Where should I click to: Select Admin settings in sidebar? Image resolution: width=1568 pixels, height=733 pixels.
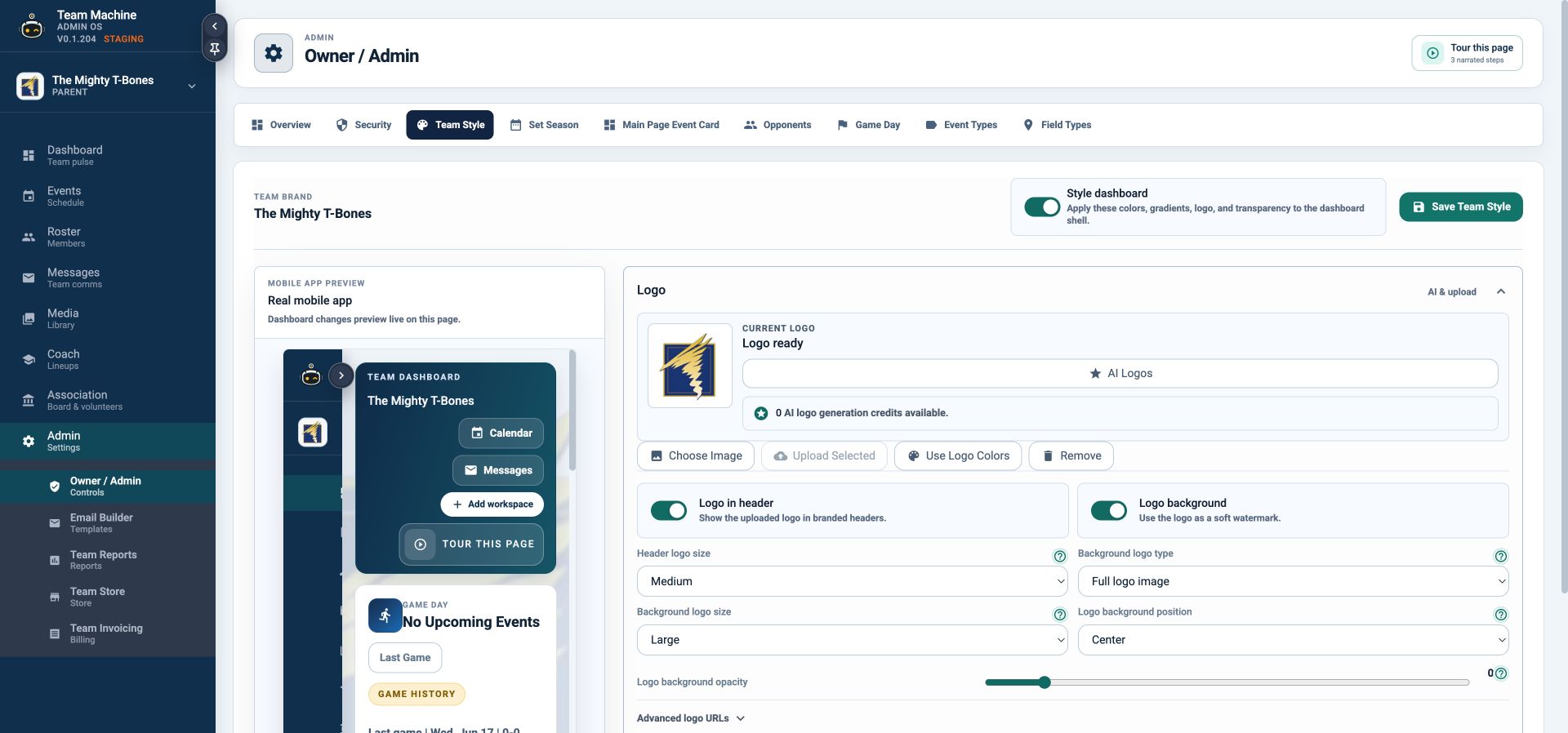pos(108,441)
